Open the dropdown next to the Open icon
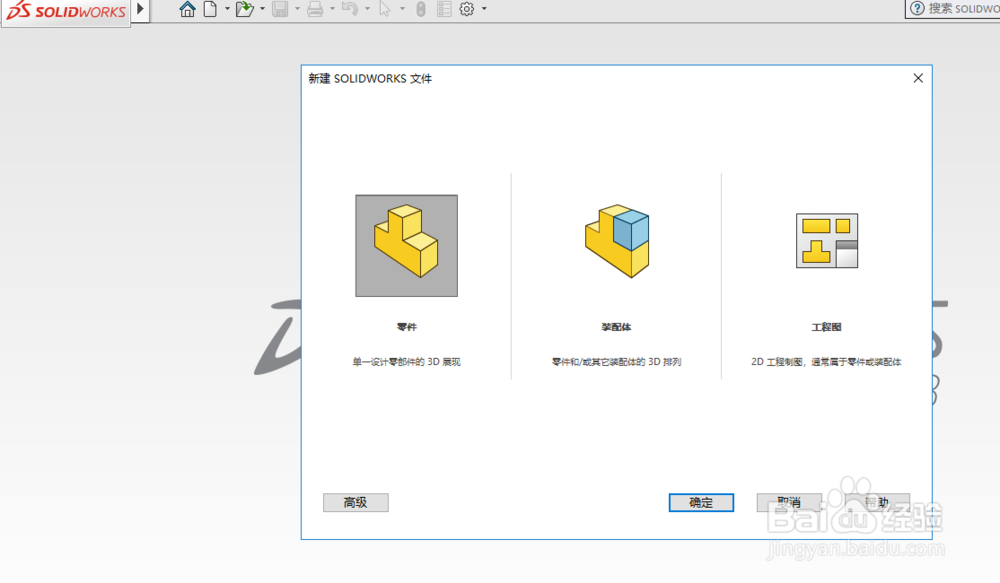Image resolution: width=1000 pixels, height=583 pixels. pos(261,9)
